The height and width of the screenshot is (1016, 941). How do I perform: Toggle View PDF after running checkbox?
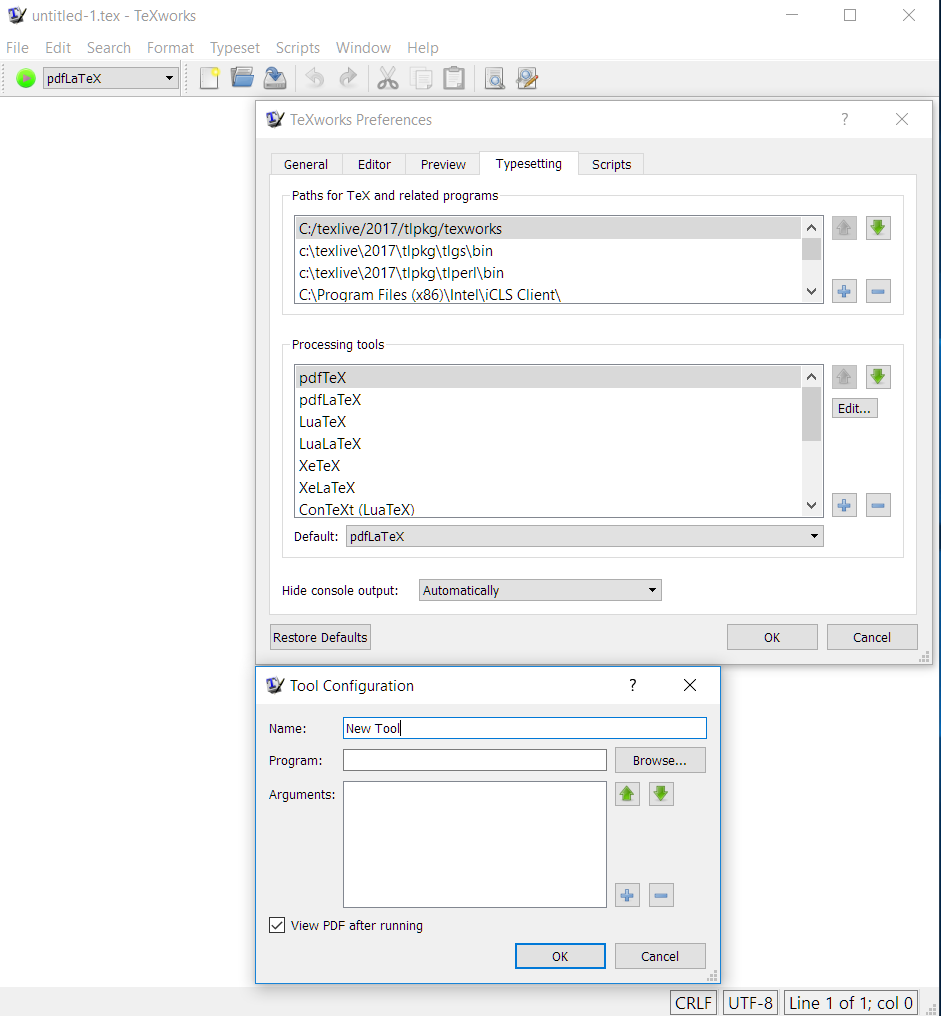click(277, 925)
